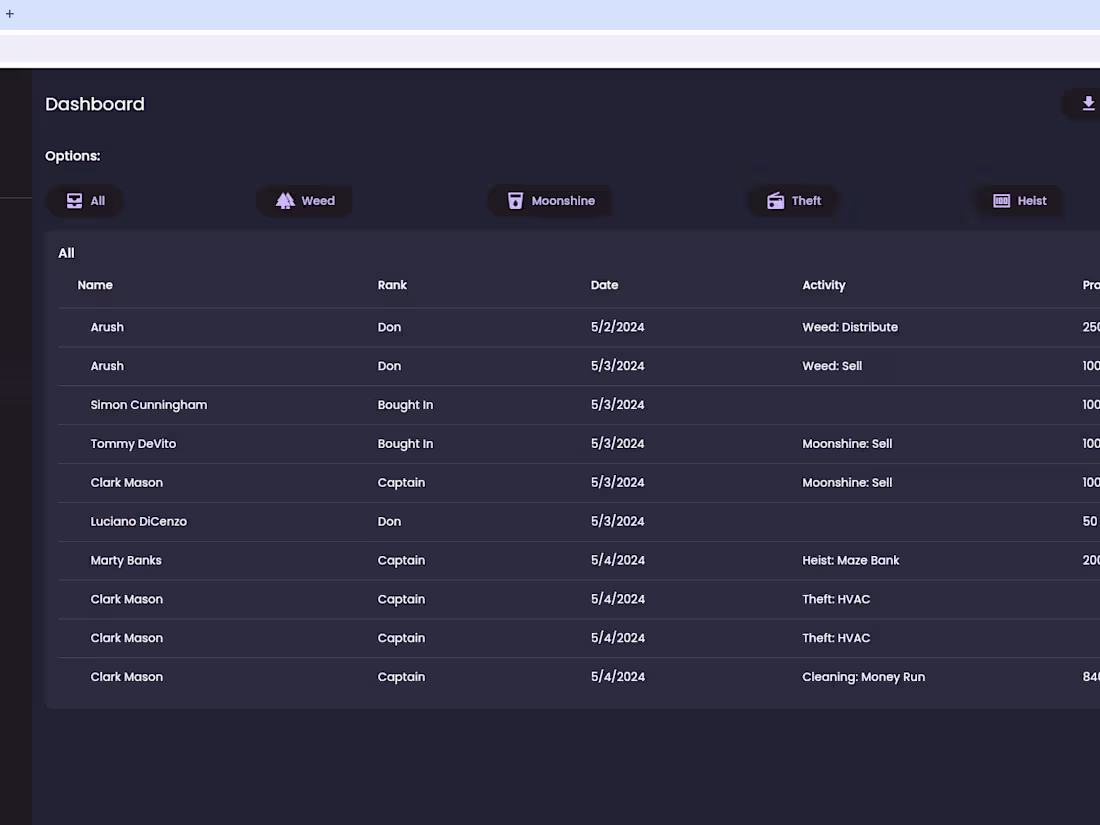Click Marty Banks' Captain rank cell
This screenshot has height=825, width=1100.
click(x=401, y=560)
